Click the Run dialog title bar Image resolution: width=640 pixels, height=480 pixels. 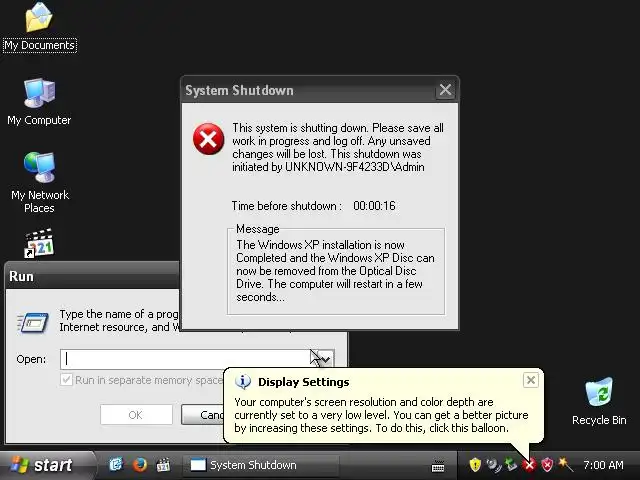(92, 276)
